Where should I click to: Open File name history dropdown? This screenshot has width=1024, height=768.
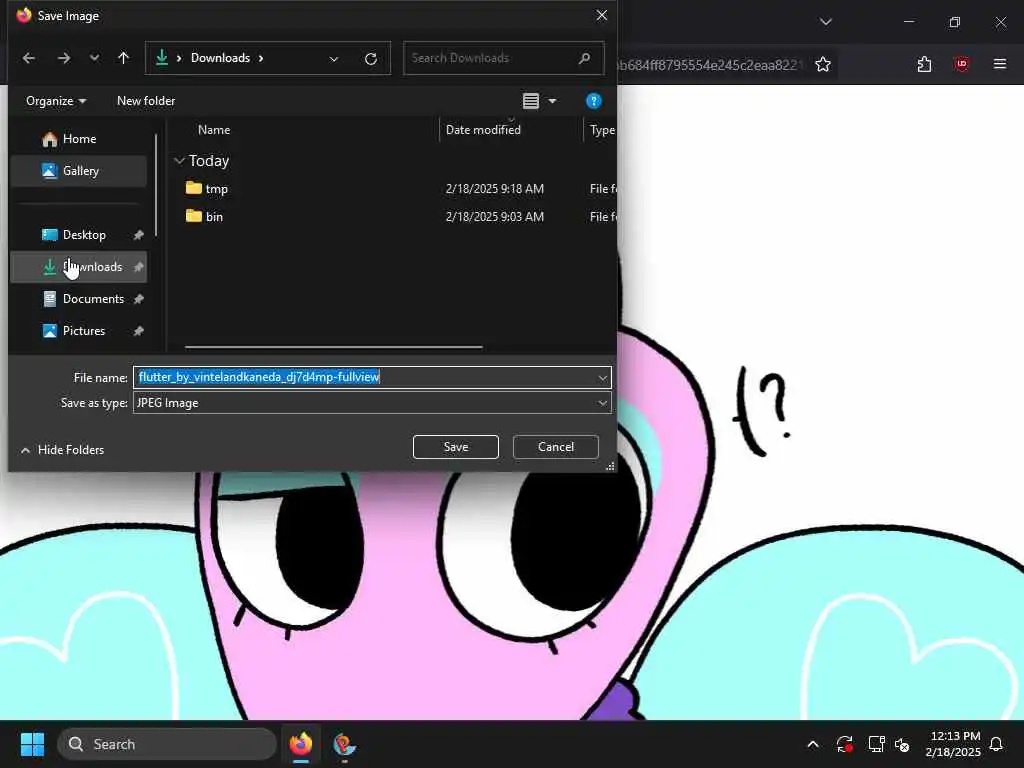pyautogui.click(x=602, y=377)
